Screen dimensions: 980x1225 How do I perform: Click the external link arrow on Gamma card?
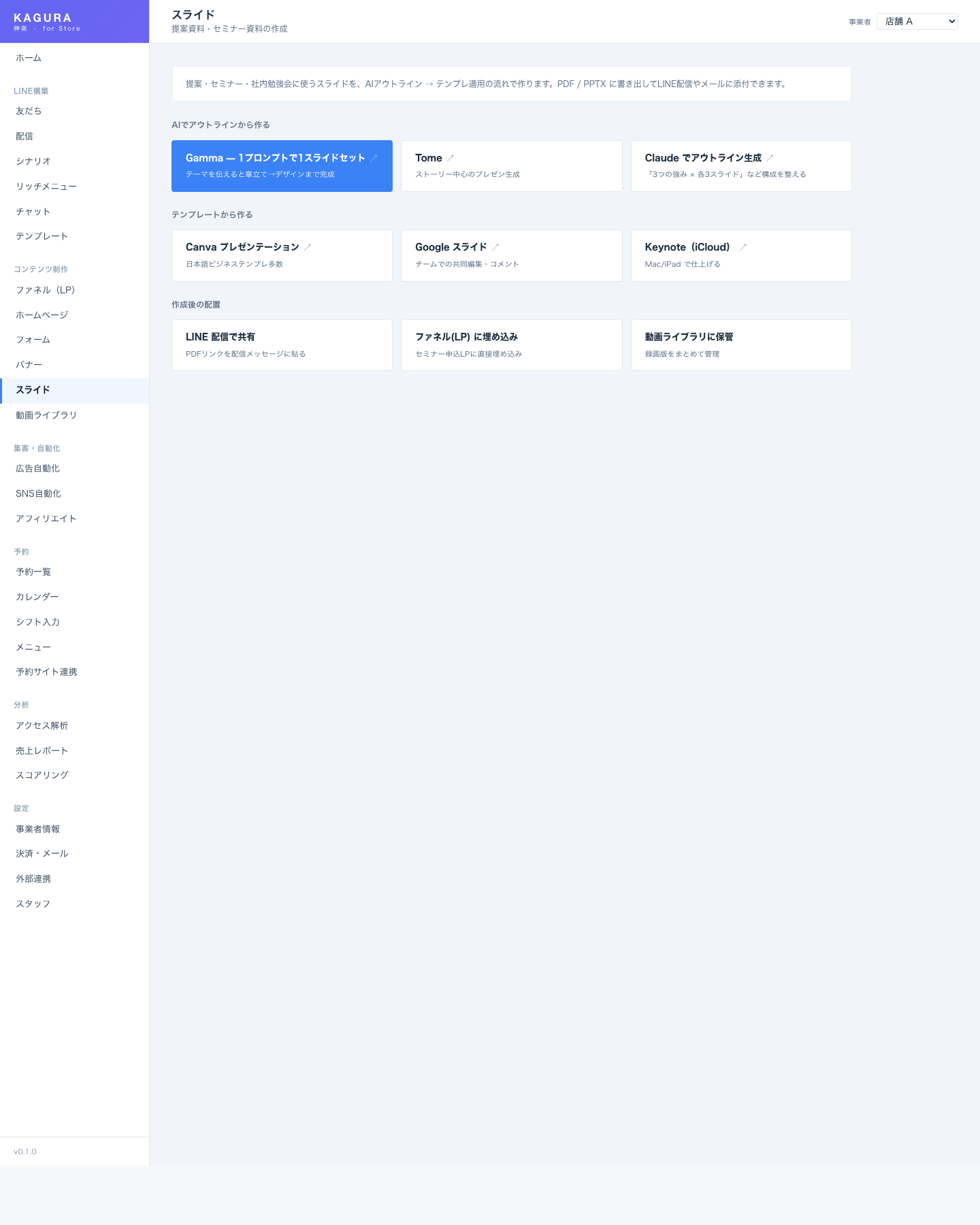point(374,158)
